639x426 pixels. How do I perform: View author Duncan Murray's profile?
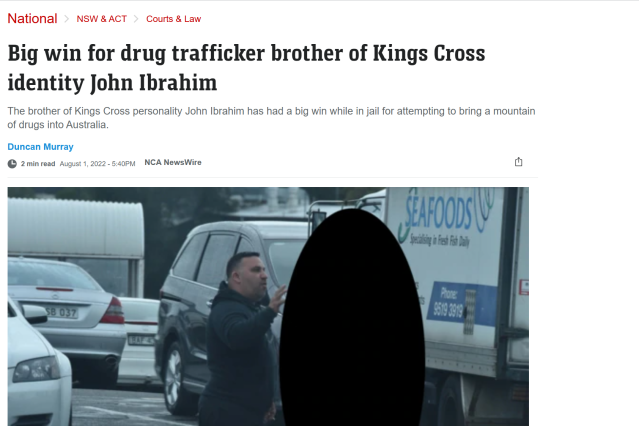40,147
